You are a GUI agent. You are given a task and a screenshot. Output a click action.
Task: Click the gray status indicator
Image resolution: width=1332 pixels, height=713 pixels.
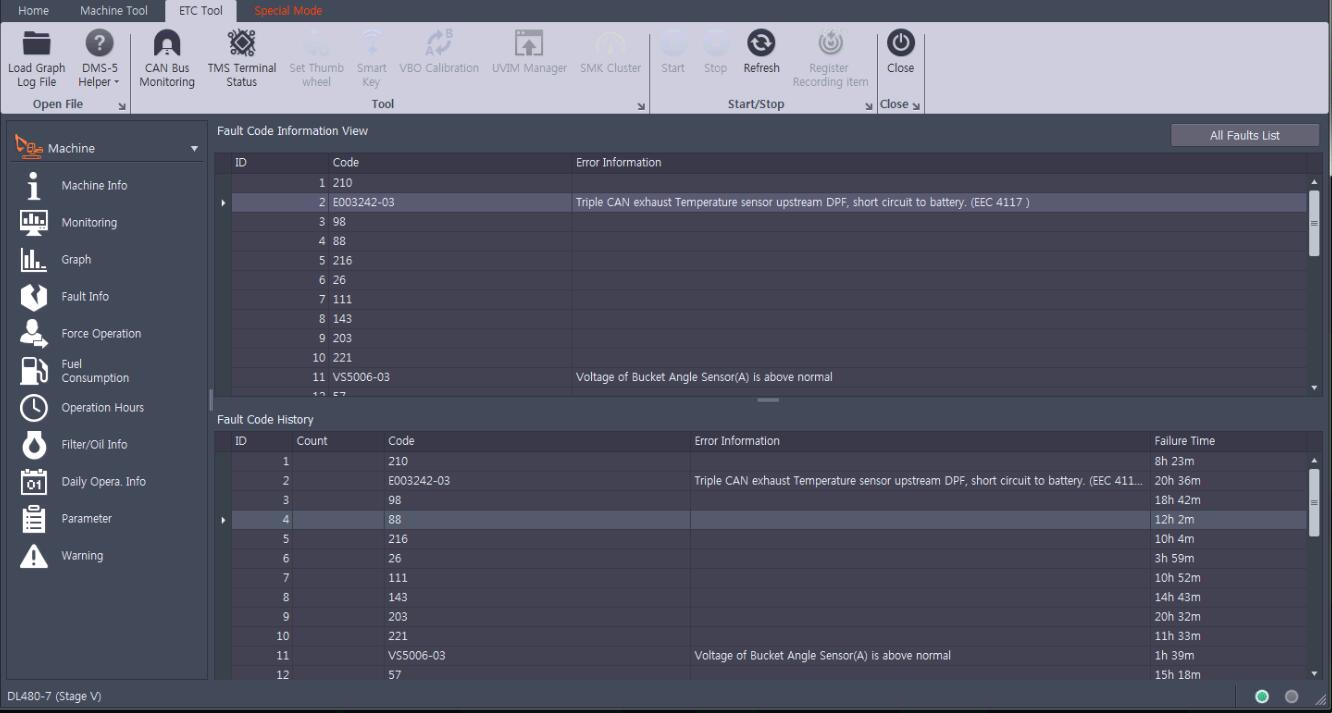click(x=1292, y=696)
